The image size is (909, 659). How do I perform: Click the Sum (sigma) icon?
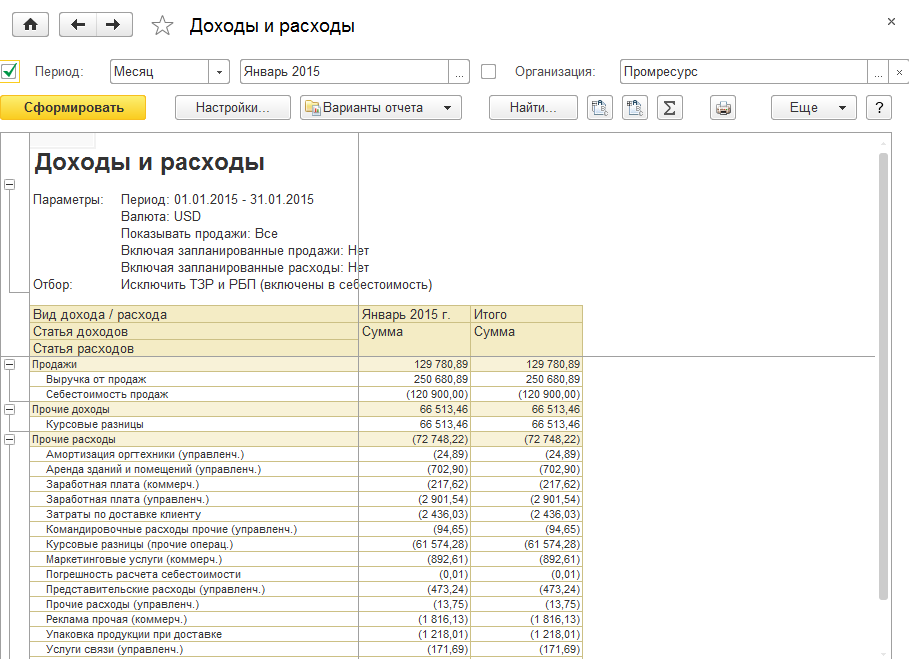pos(669,108)
